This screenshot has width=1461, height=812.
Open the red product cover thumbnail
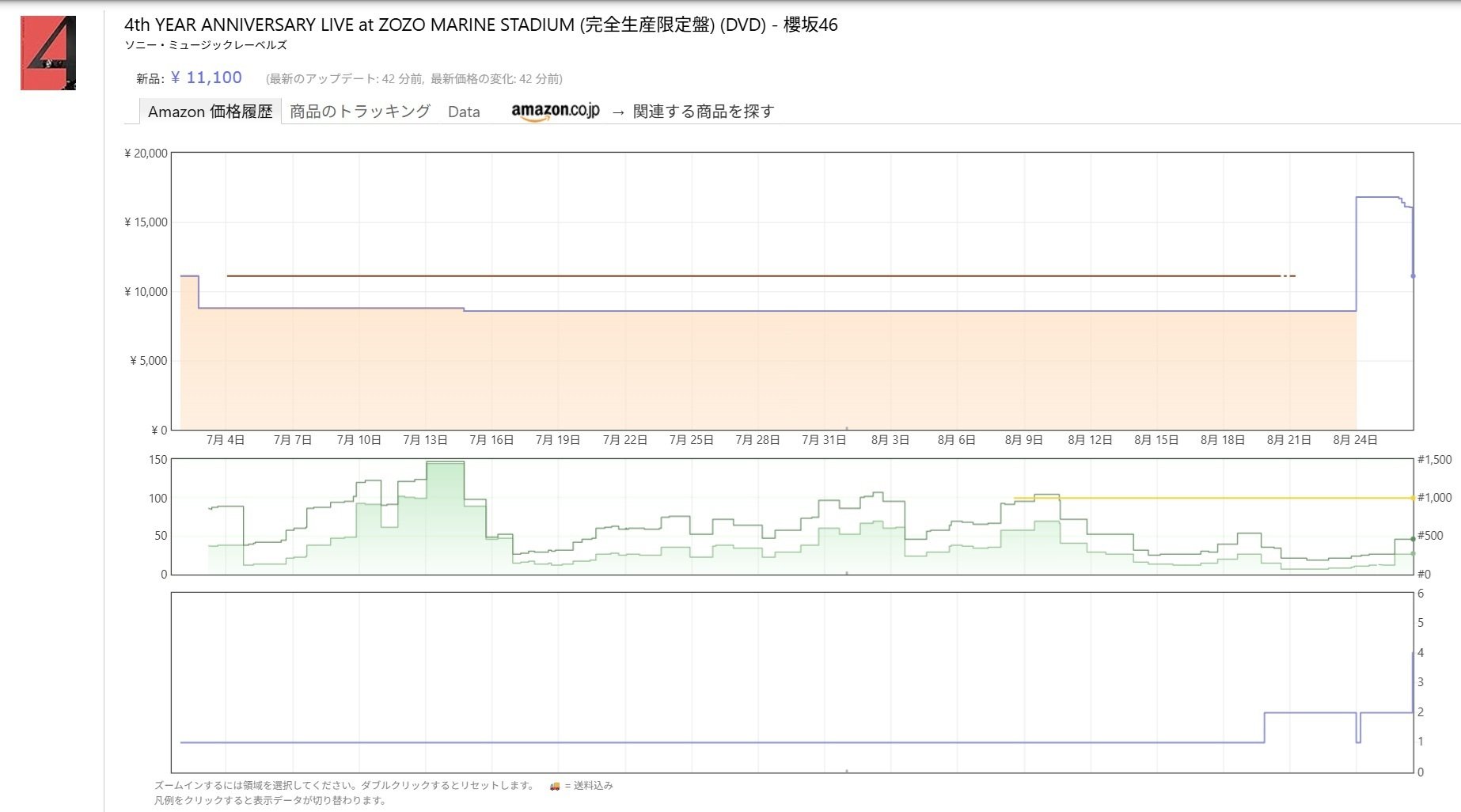coord(48,53)
